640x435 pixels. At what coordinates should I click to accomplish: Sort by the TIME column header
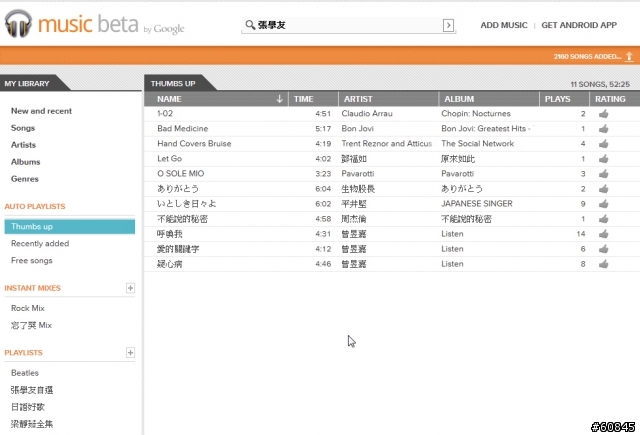click(313, 99)
